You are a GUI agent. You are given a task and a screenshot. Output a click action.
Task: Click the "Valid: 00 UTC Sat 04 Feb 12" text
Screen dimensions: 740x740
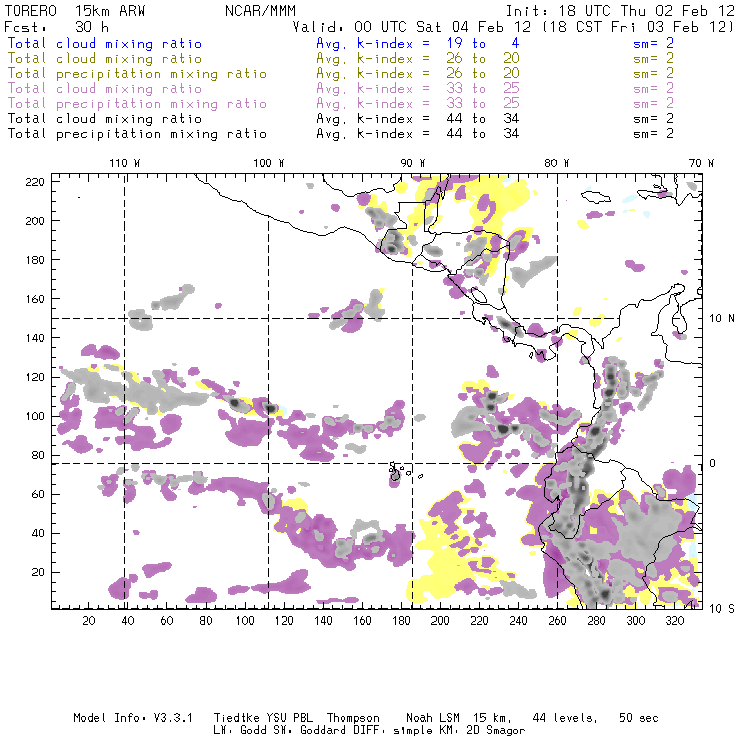coord(412,27)
